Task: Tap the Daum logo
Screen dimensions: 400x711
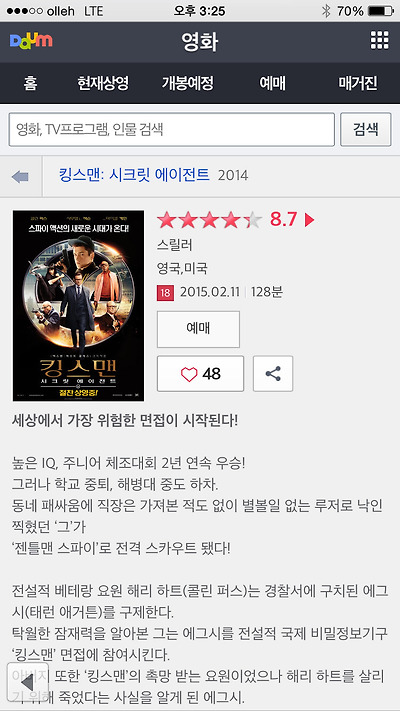Action: point(31,41)
